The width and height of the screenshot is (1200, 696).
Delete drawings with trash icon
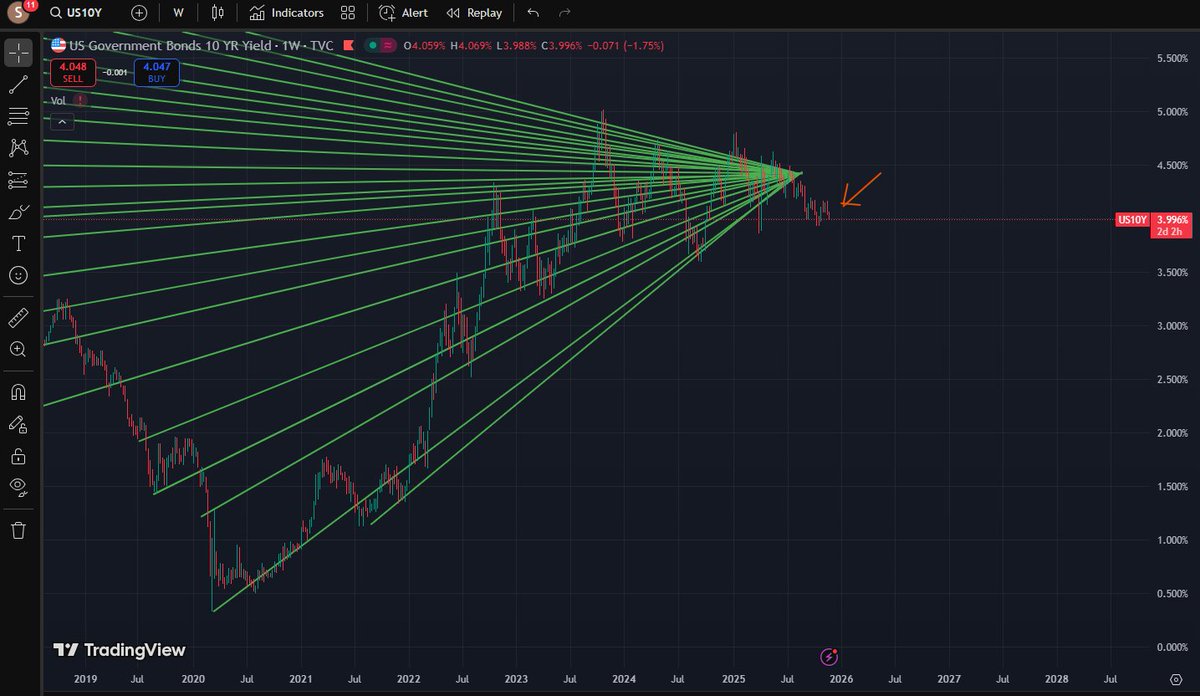[x=18, y=530]
